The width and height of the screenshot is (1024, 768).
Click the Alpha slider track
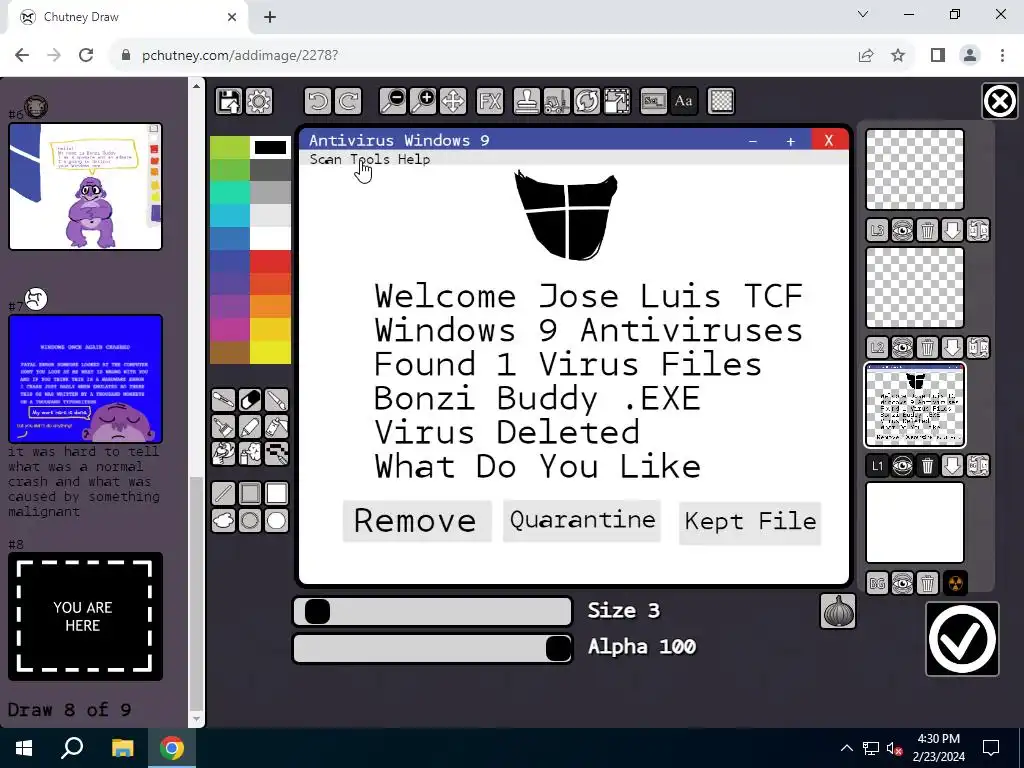tap(432, 648)
